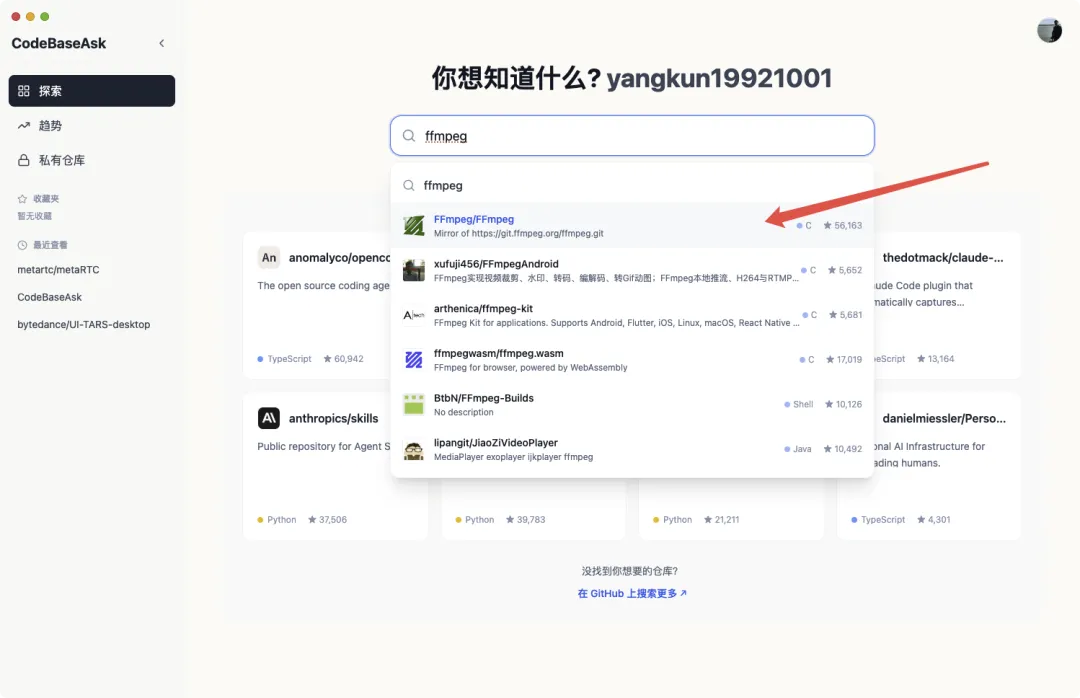
Task: Click the Python 37,506 stars label
Action: click(302, 520)
